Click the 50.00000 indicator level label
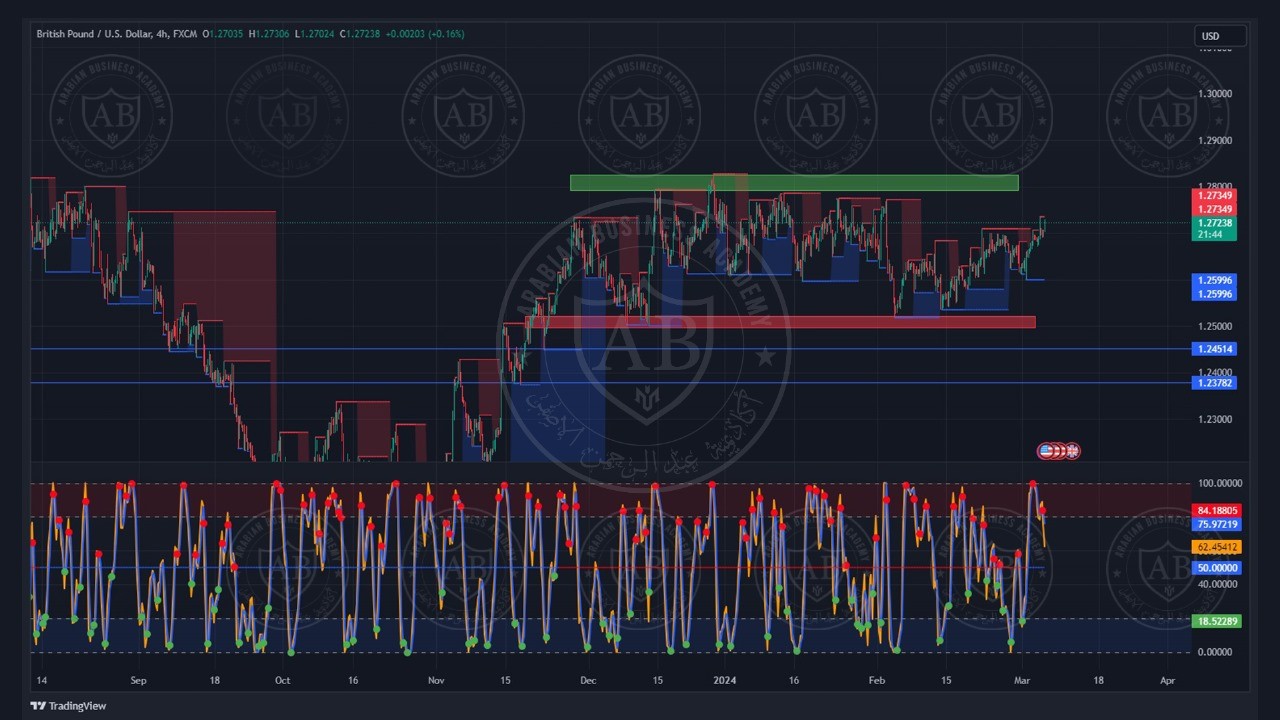The image size is (1280, 720). coord(1217,567)
